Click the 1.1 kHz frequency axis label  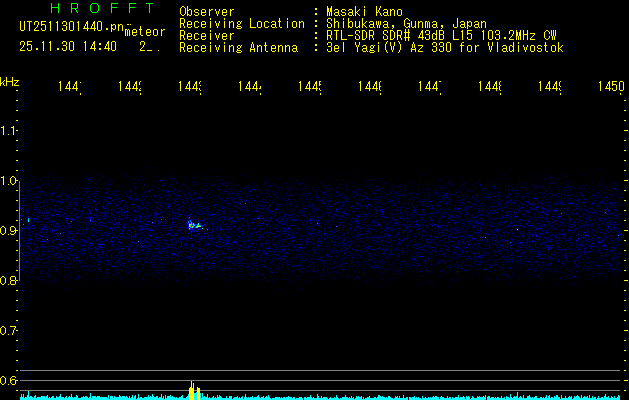(10, 131)
